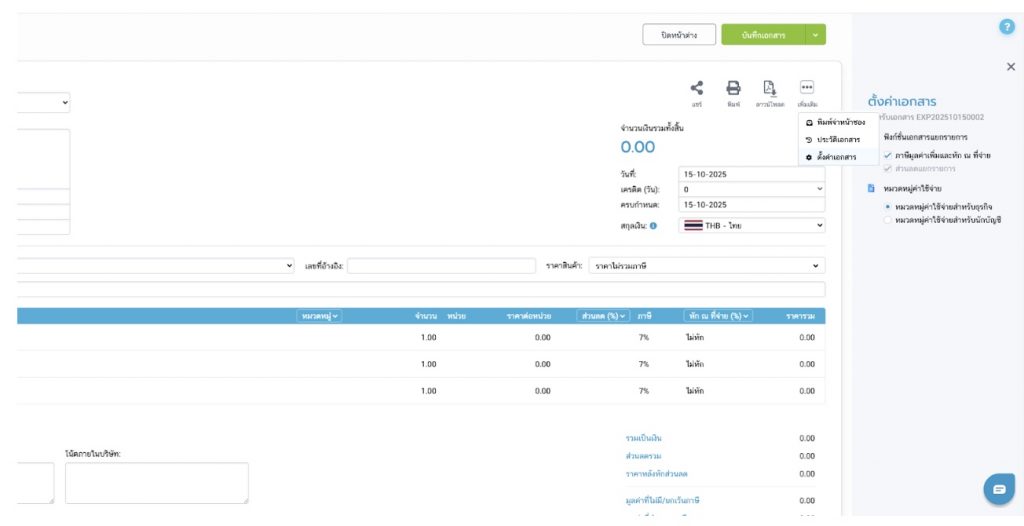Screen dimensions: 1024x526
Task: Click the print (พิมพ์) icon
Action: tap(733, 88)
